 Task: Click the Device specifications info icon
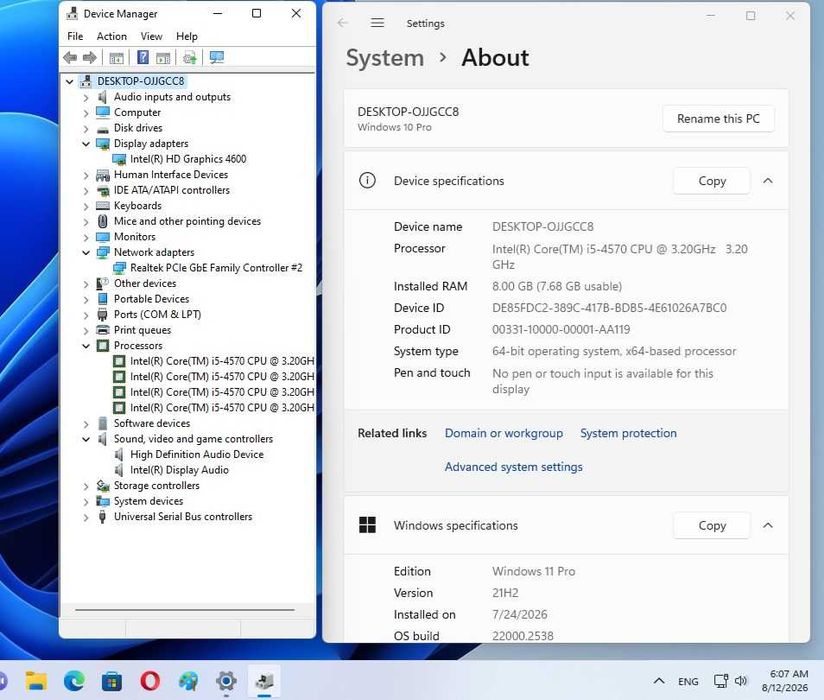pos(367,181)
